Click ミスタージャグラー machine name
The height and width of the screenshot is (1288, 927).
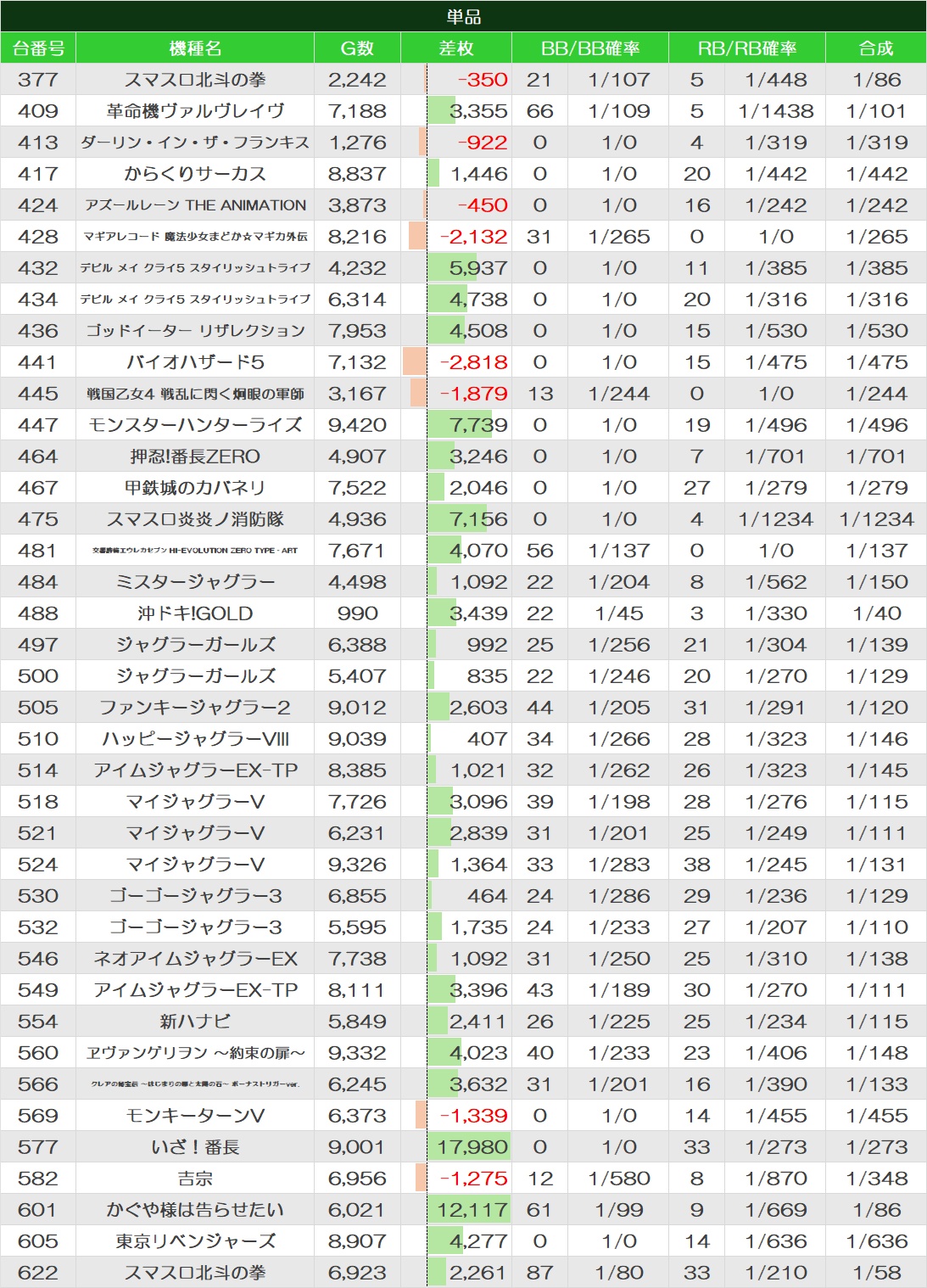pyautogui.click(x=195, y=582)
